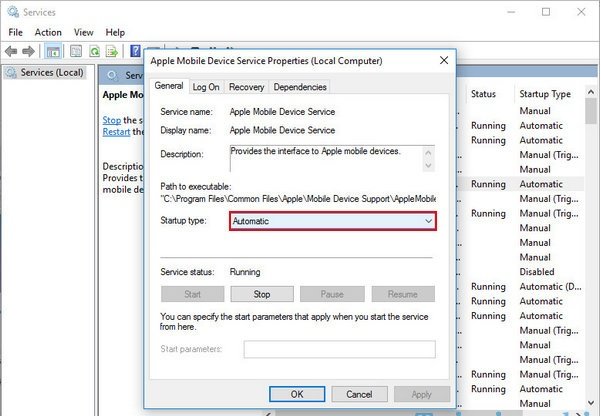Open the Help toolbar icon
The image size is (601, 416).
click(135, 51)
